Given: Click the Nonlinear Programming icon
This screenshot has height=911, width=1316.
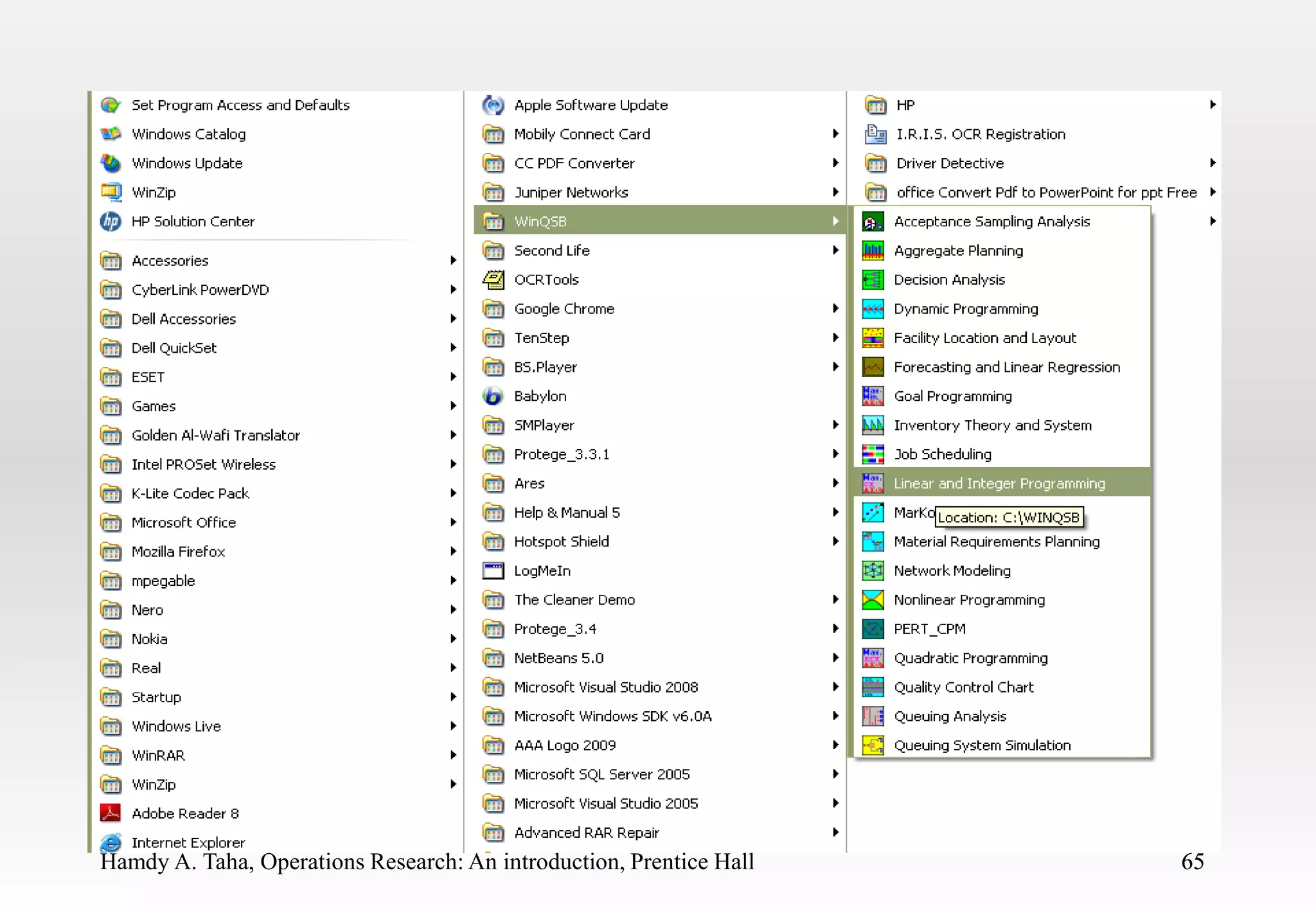Looking at the screenshot, I should (873, 600).
